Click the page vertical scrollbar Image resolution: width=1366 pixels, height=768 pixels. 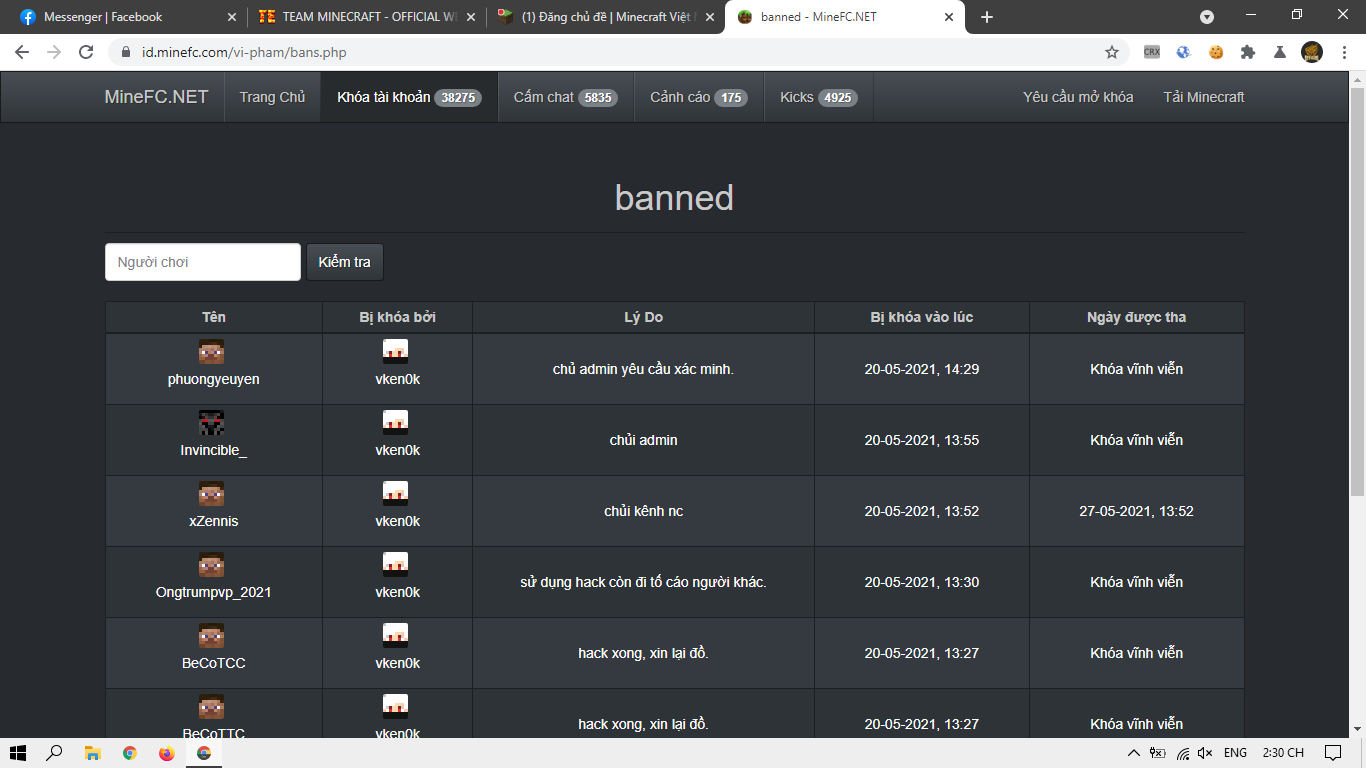coord(1357,290)
